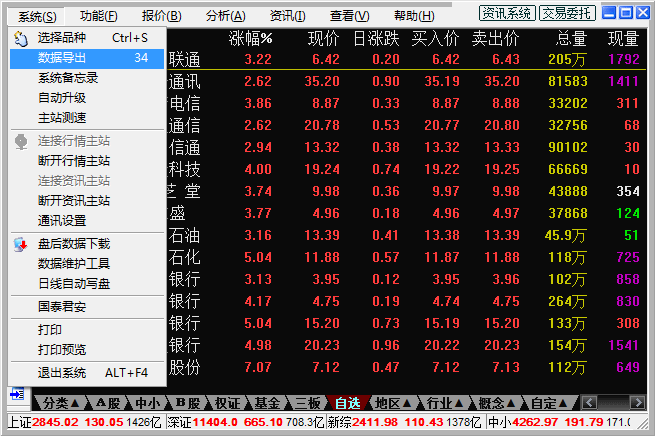Choose 自动升级 menu item
This screenshot has width=655, height=436.
tap(87, 98)
